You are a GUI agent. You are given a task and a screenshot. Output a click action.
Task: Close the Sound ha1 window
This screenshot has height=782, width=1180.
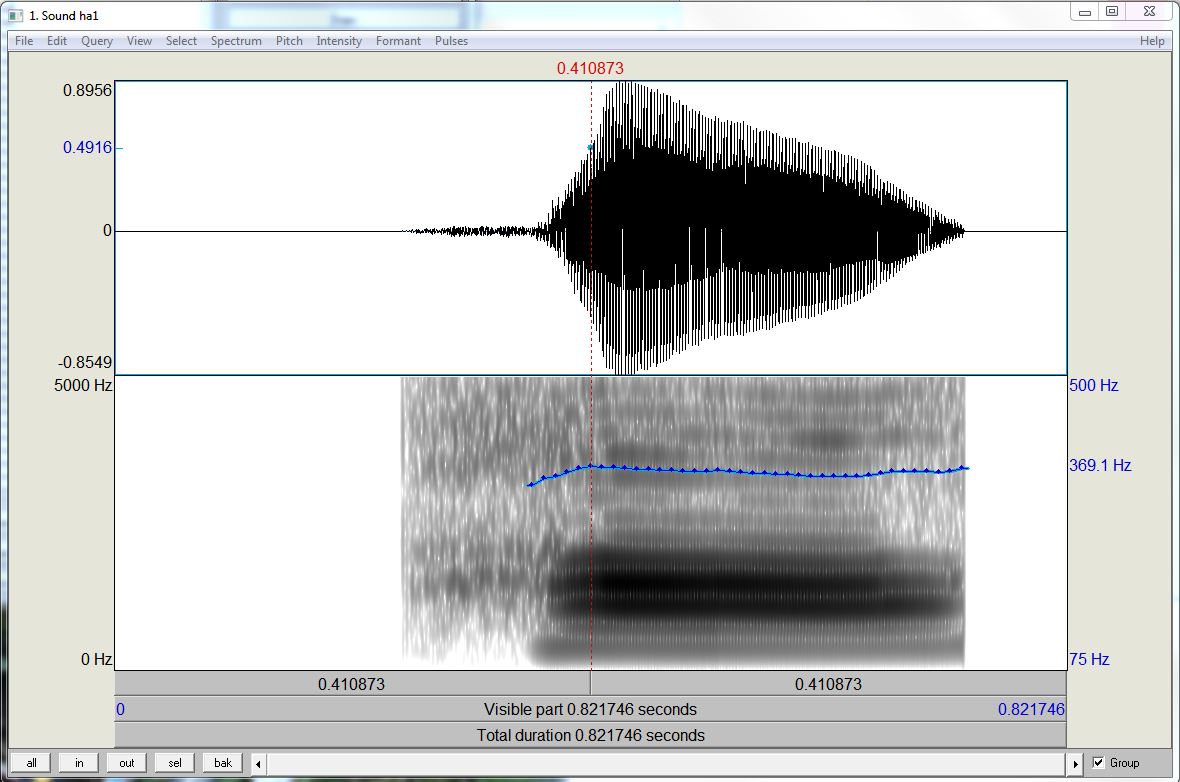[x=1149, y=12]
